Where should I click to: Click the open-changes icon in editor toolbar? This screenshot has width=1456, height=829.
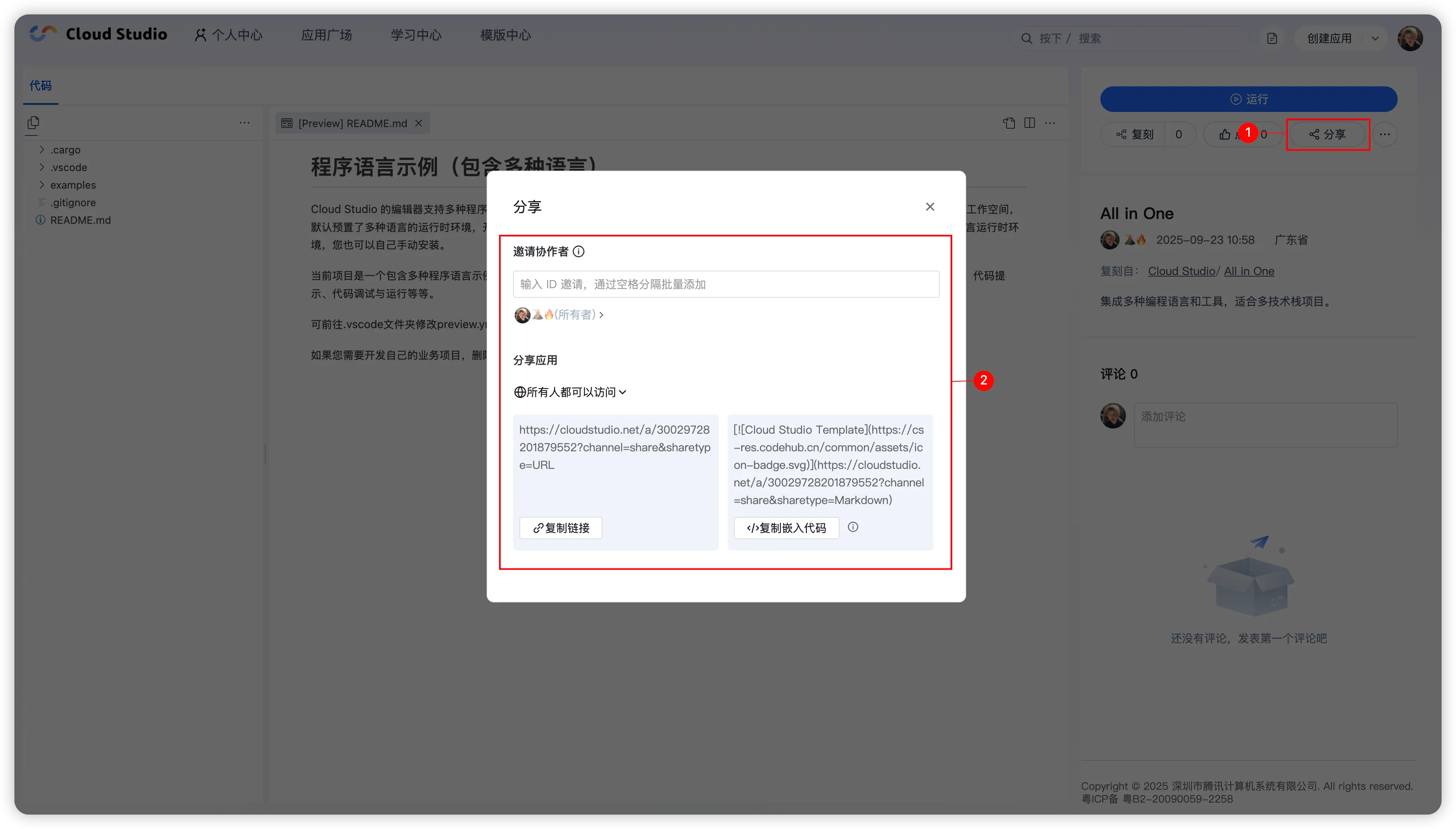1009,123
